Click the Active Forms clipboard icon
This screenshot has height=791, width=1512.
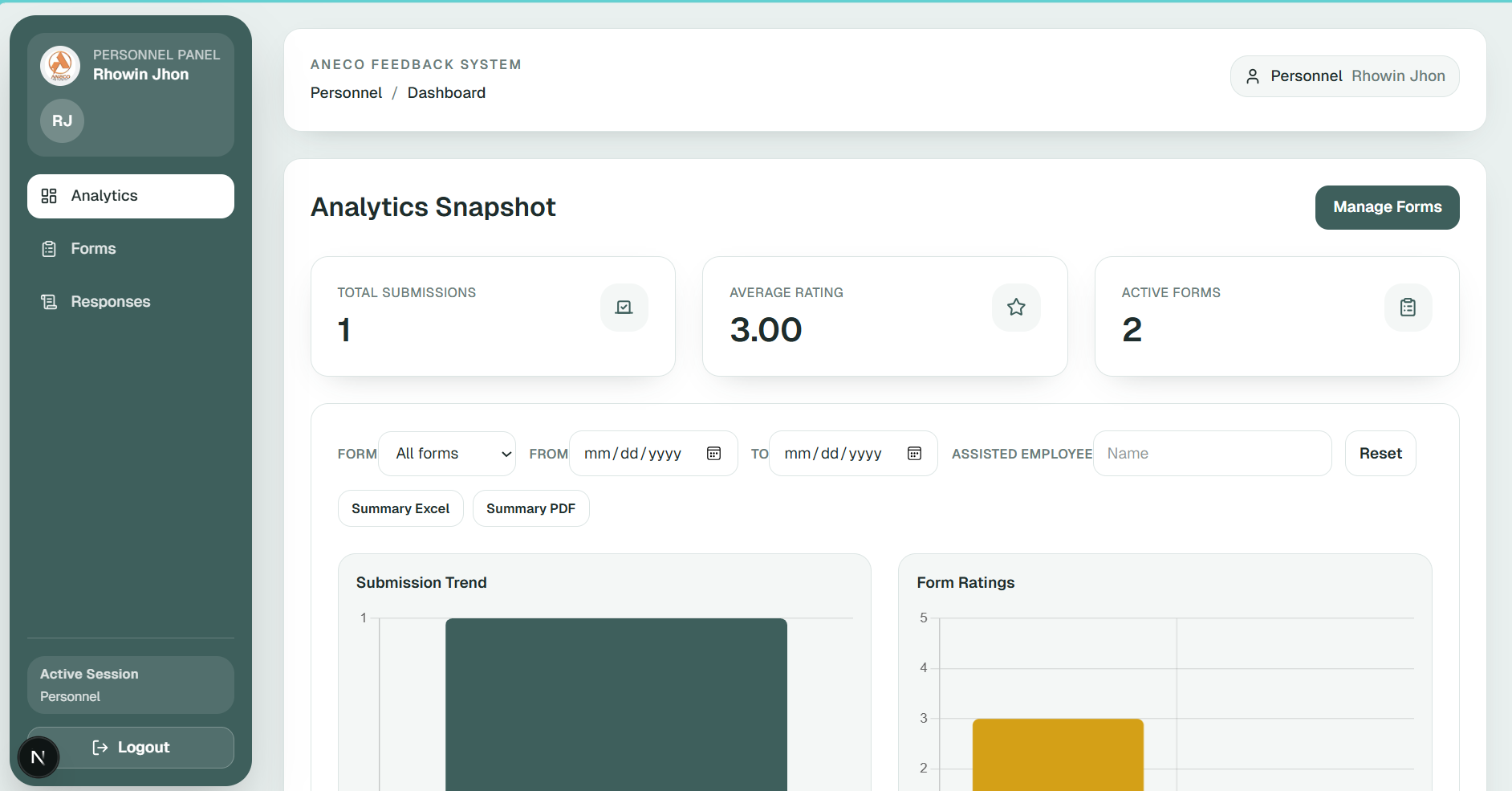[x=1408, y=308]
